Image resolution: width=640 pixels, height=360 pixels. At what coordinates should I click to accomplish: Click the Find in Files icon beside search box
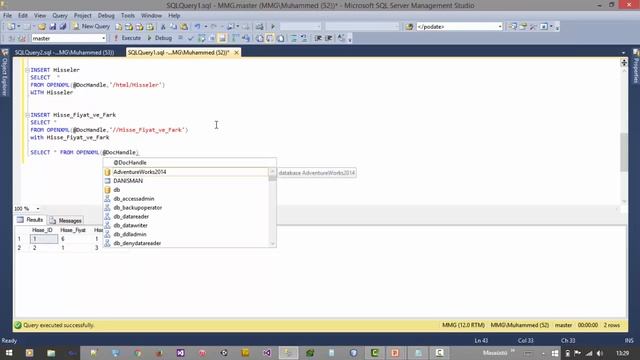409,27
